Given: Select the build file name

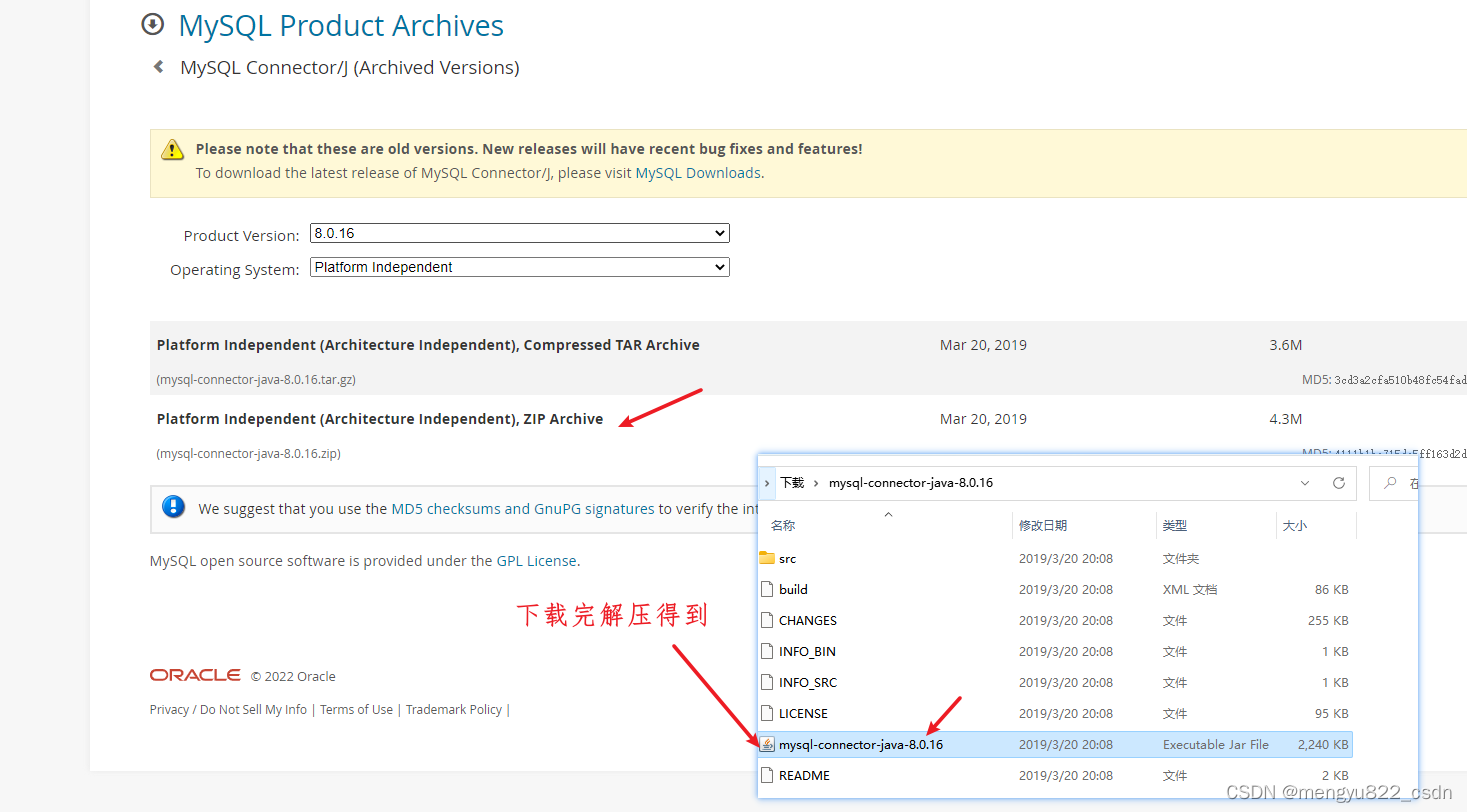Looking at the screenshot, I should [x=793, y=589].
